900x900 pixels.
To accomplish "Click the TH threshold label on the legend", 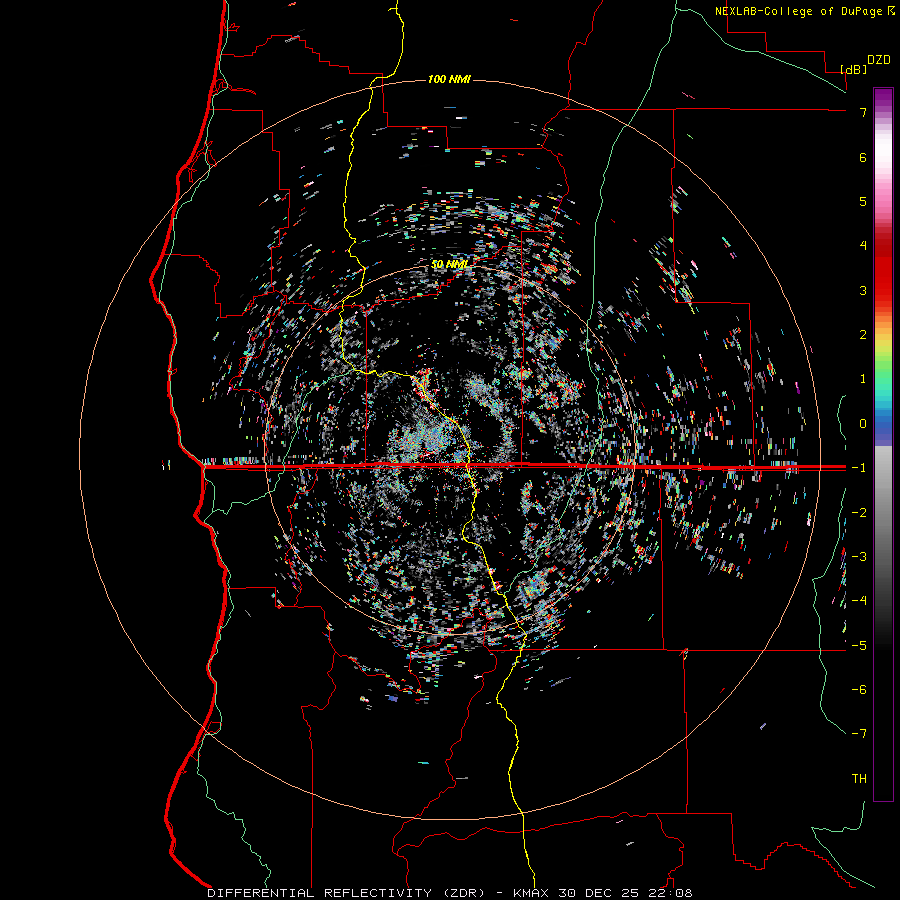I will (859, 778).
